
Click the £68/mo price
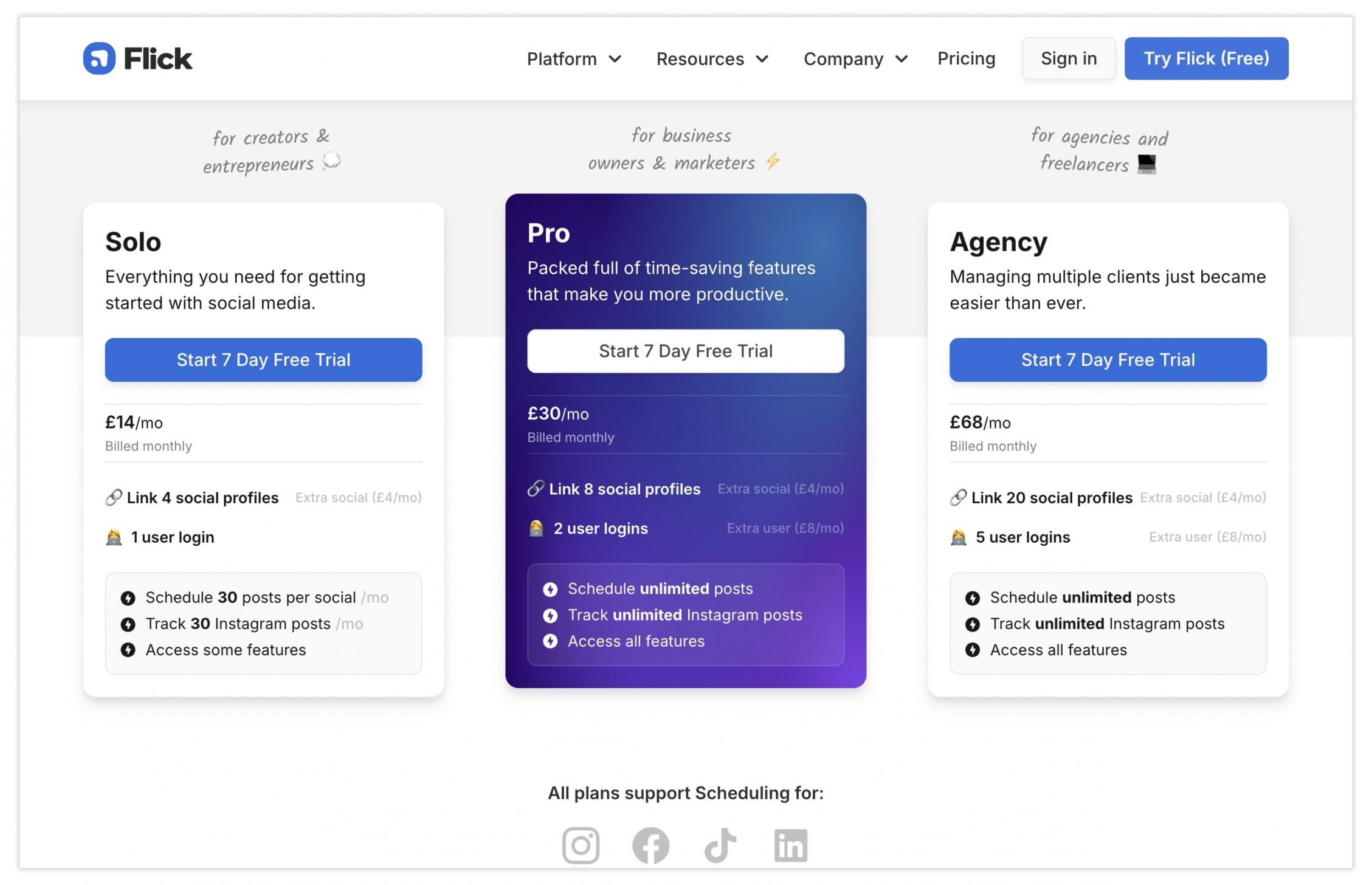[x=980, y=422]
